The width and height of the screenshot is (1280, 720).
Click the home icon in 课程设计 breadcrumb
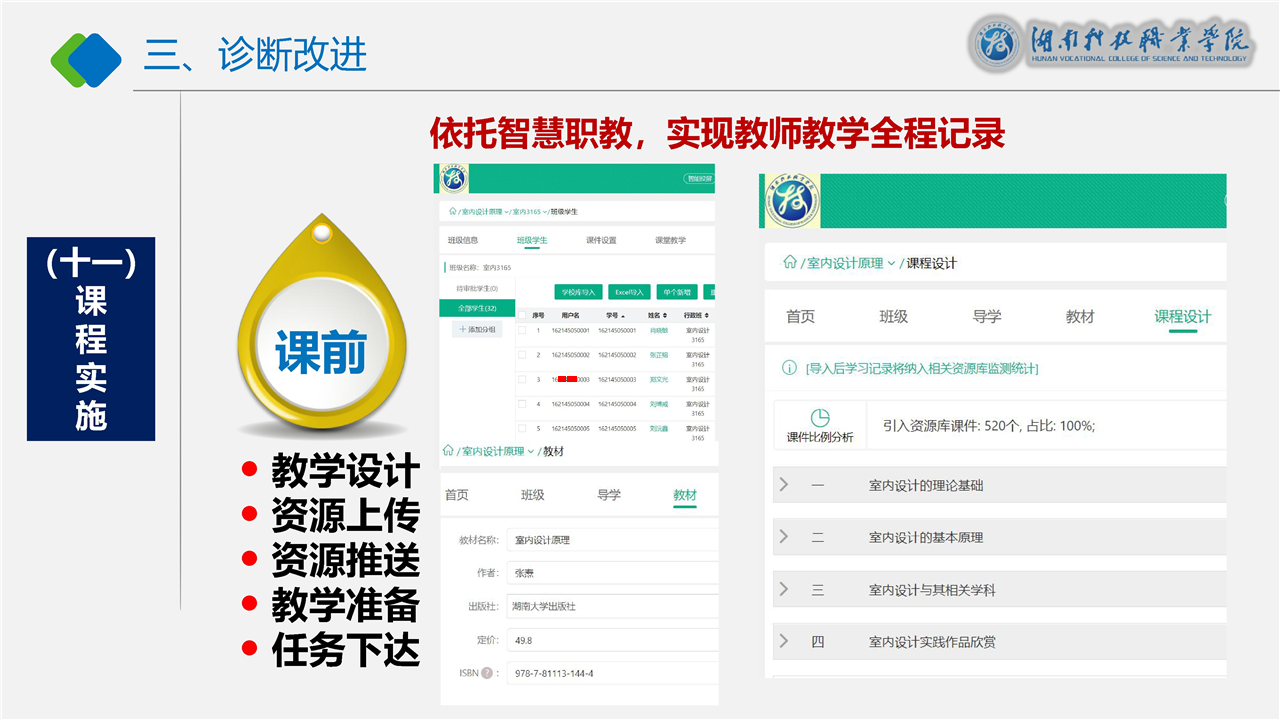click(x=790, y=263)
